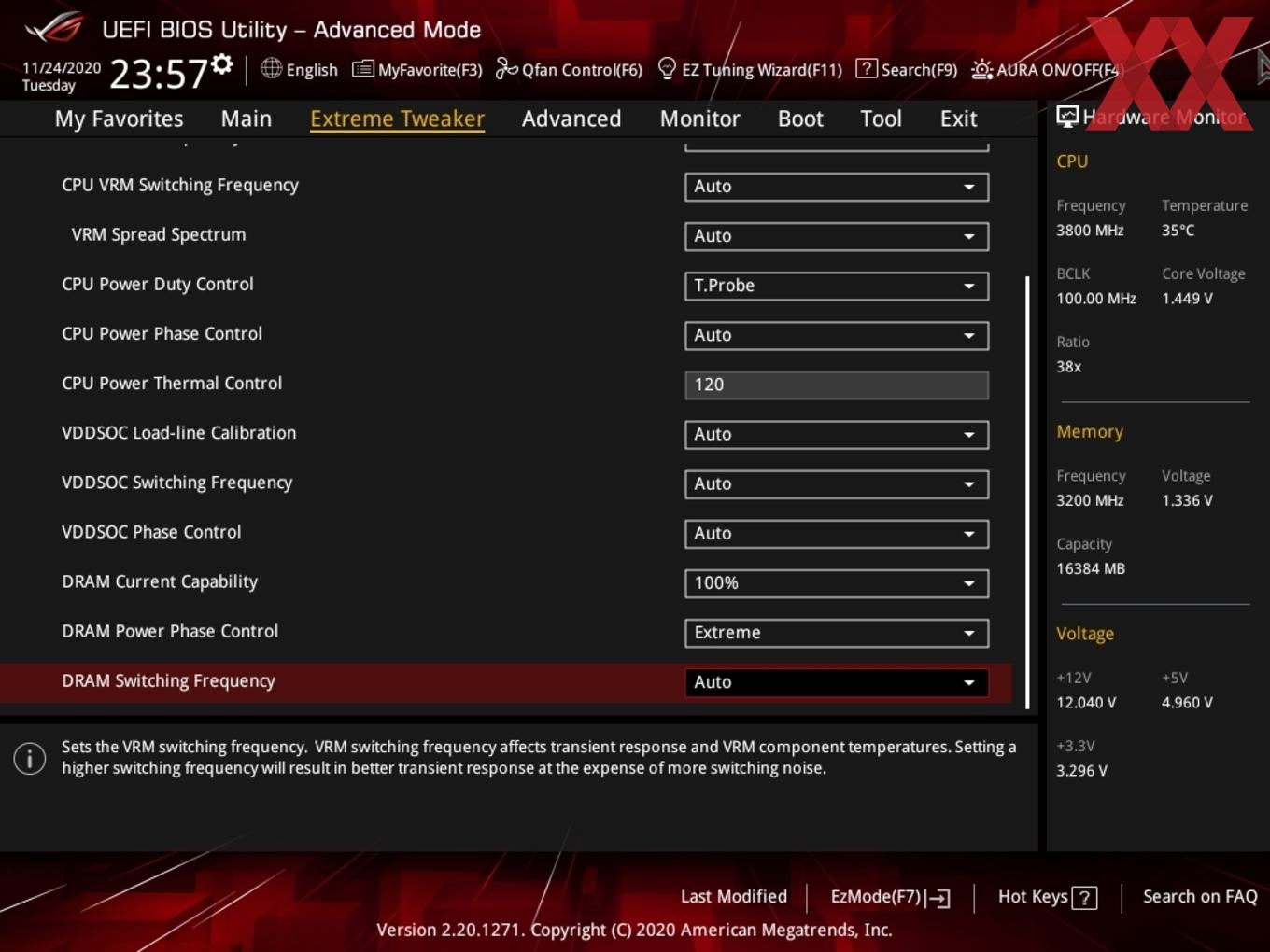1270x952 pixels.
Task: Open DRAM Power Phase Control Extreme dropdown
Action: click(x=837, y=633)
